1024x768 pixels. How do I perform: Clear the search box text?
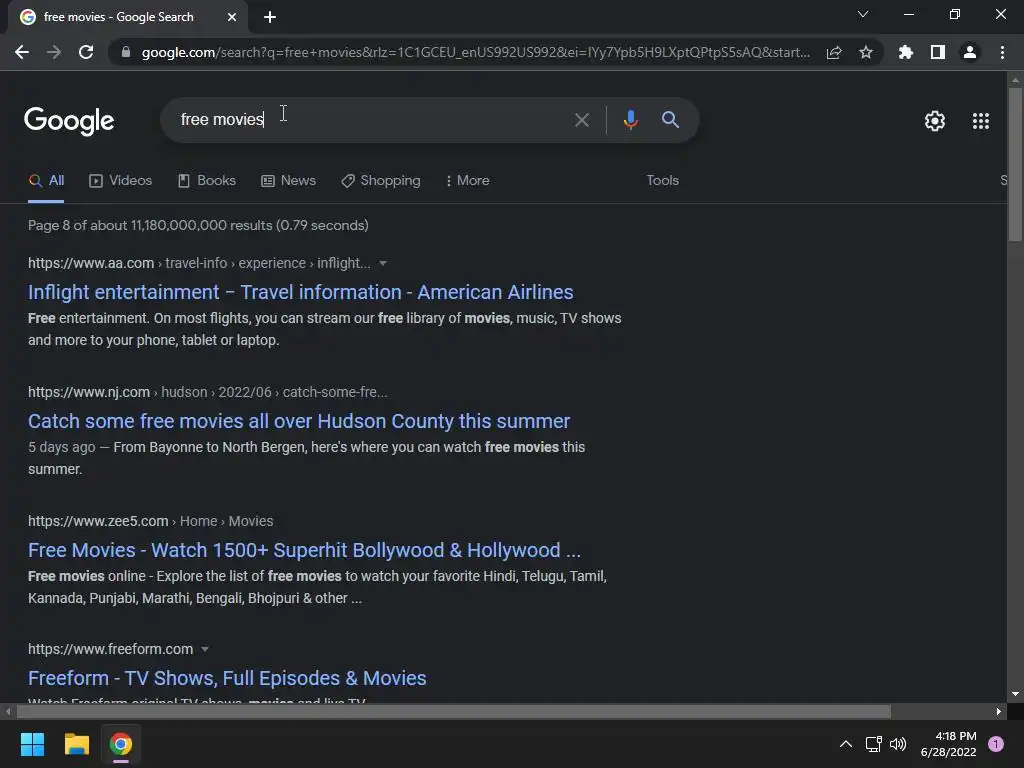[x=581, y=120]
